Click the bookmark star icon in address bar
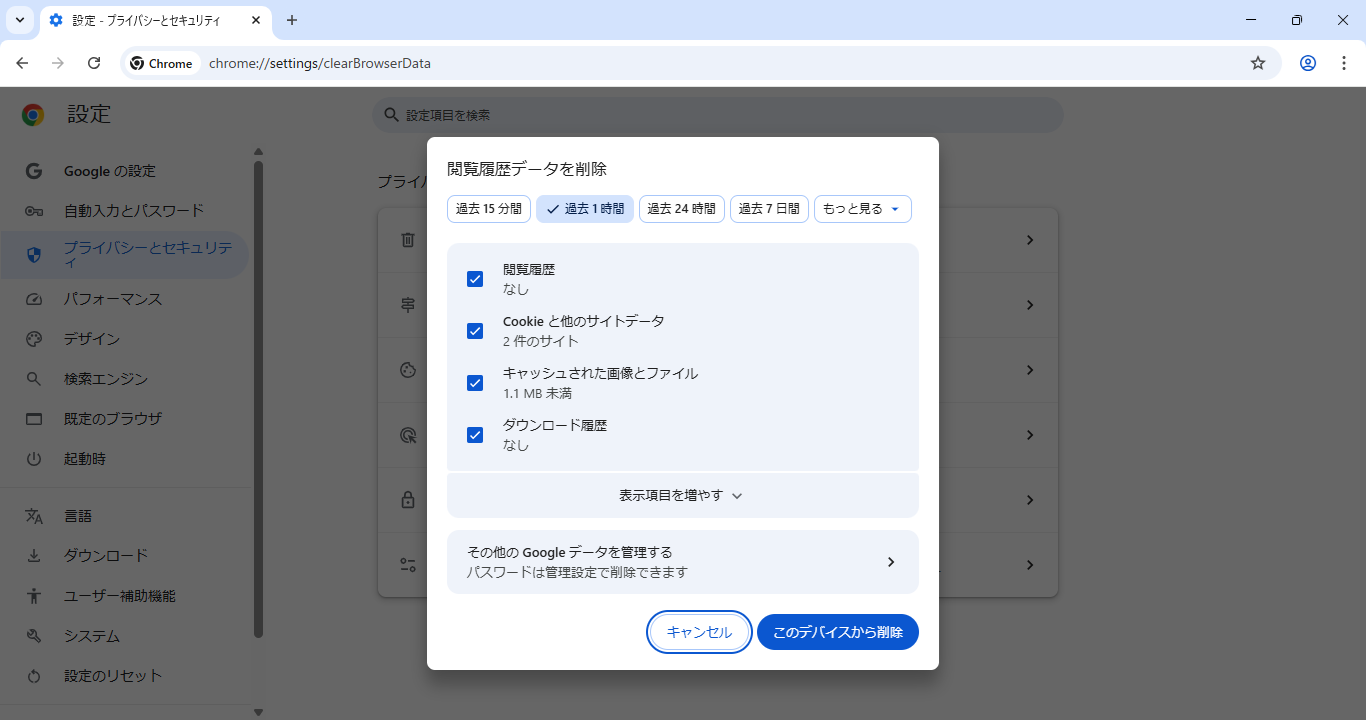 (x=1258, y=63)
